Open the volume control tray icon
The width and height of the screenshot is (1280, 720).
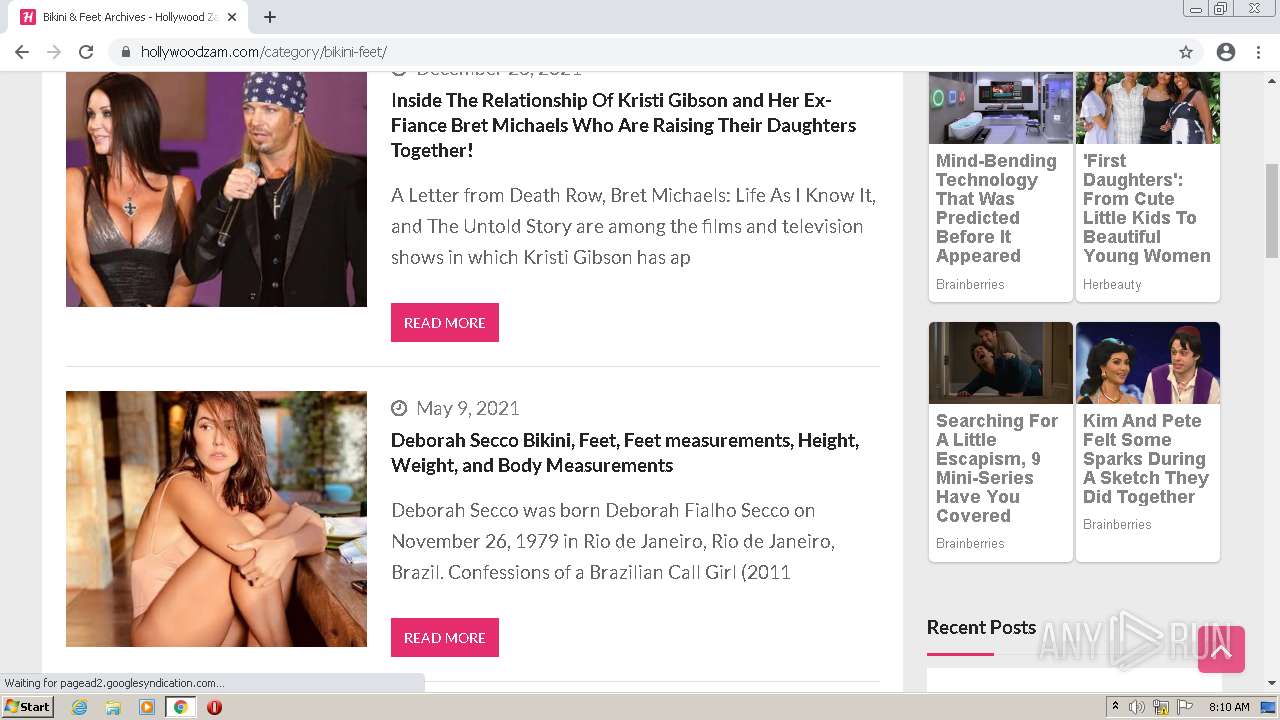pos(1137,707)
